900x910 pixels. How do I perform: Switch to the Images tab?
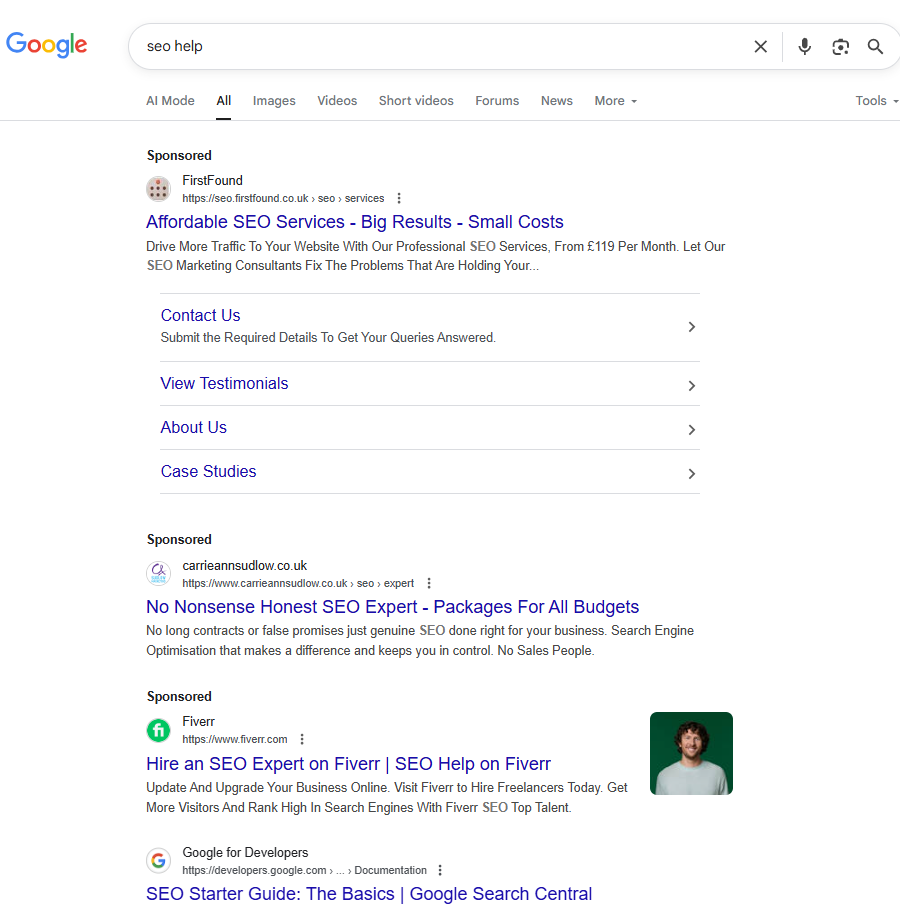274,101
